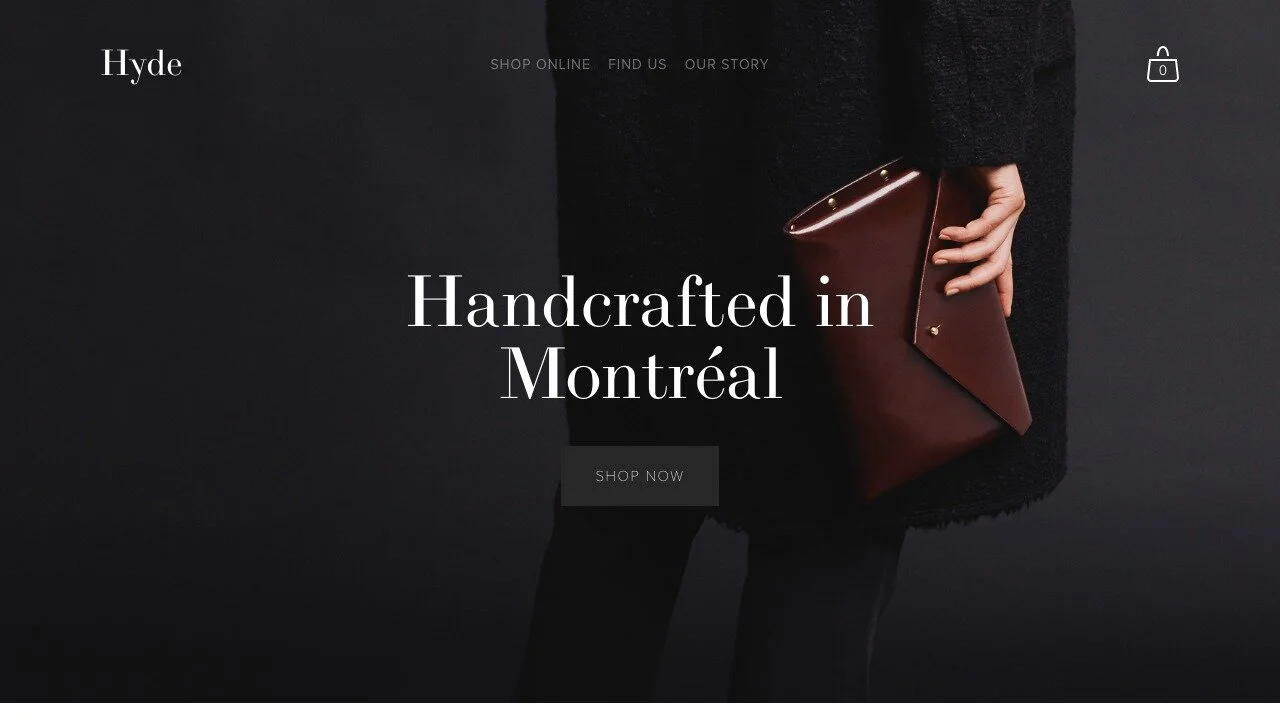
Task: Open the Our Story navigation link
Action: (x=727, y=64)
